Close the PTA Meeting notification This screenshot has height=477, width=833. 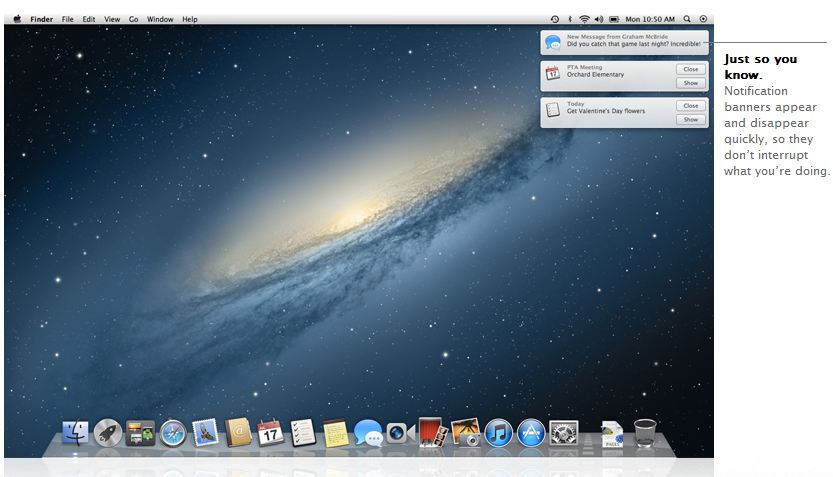(691, 69)
